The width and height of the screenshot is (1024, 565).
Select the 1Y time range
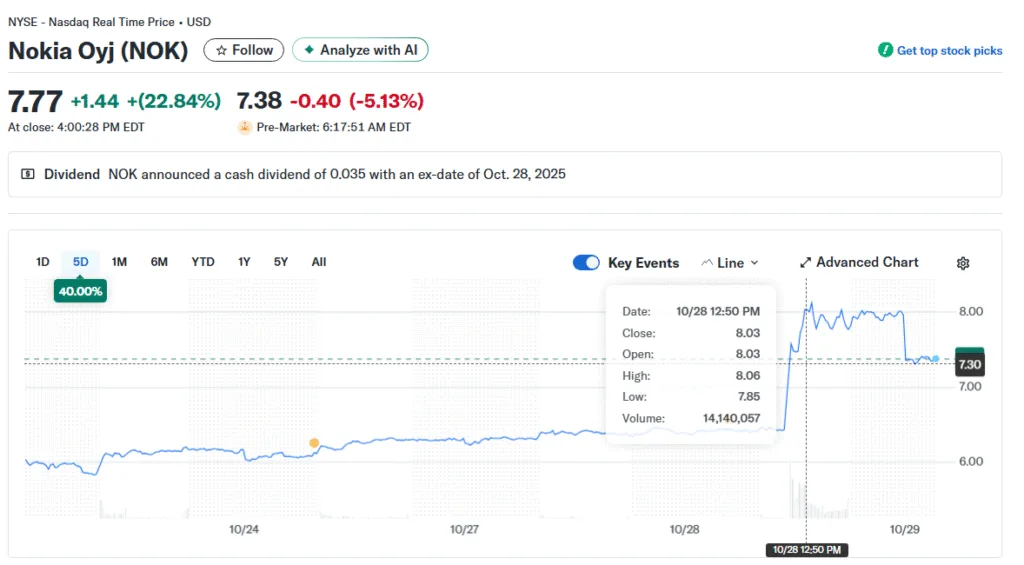[244, 262]
